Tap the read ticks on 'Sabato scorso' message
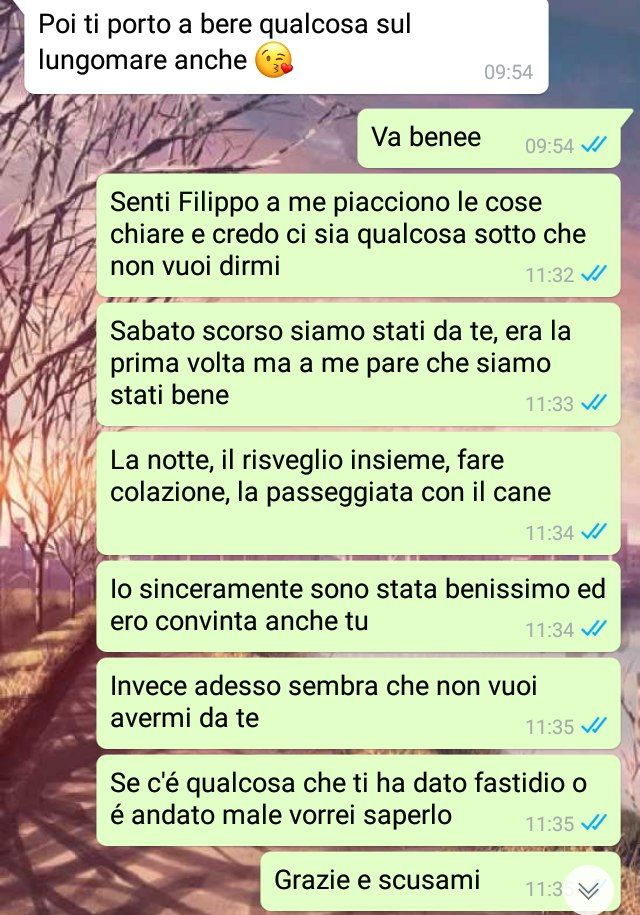The height and width of the screenshot is (915, 640). point(594,403)
